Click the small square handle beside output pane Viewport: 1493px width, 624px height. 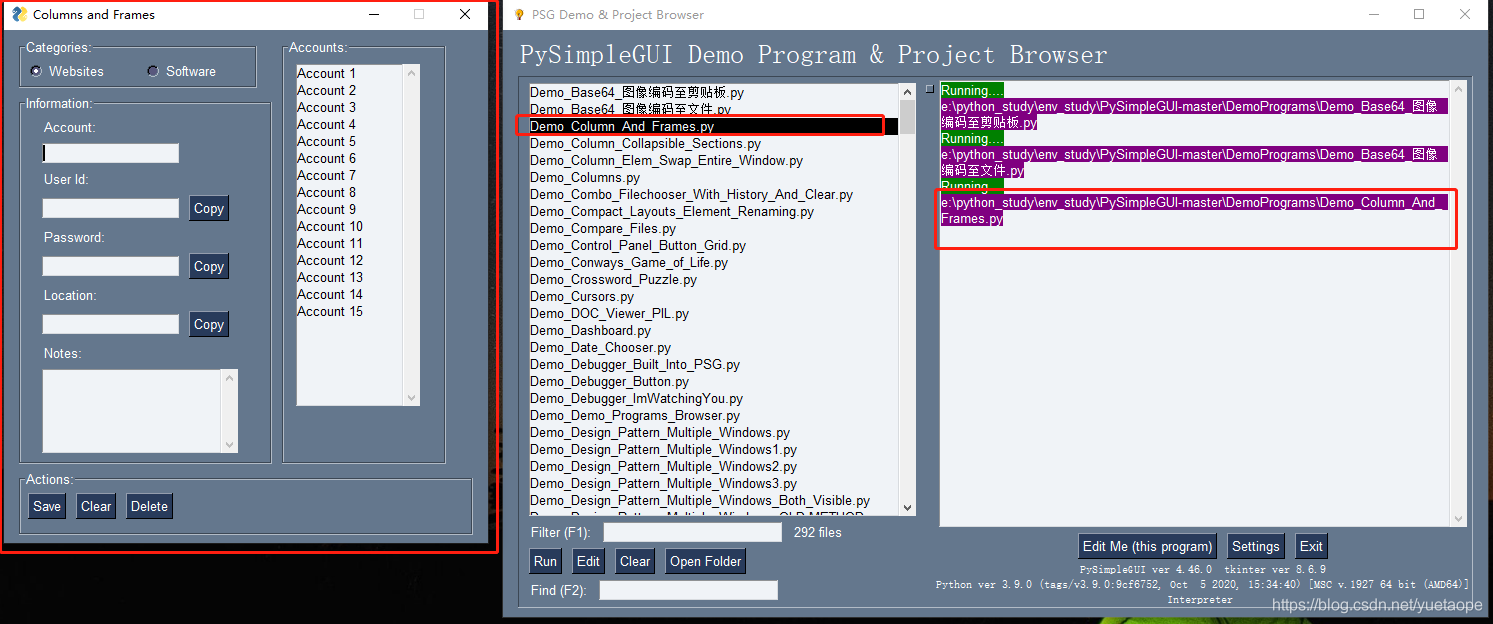click(929, 89)
